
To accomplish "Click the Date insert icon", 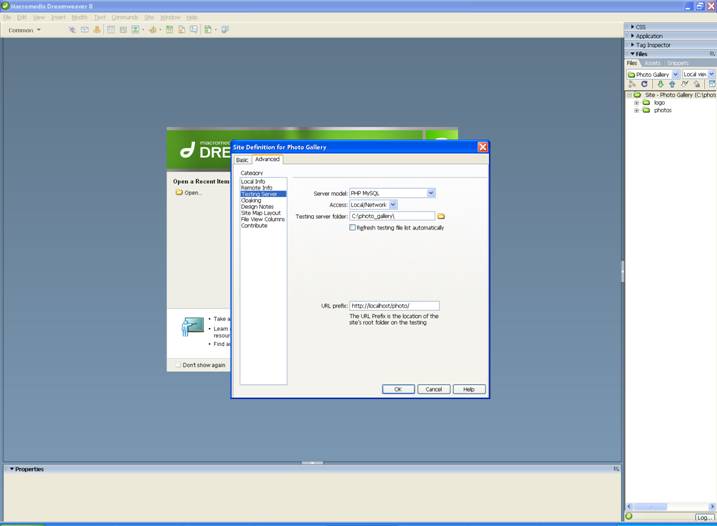I will tap(169, 30).
